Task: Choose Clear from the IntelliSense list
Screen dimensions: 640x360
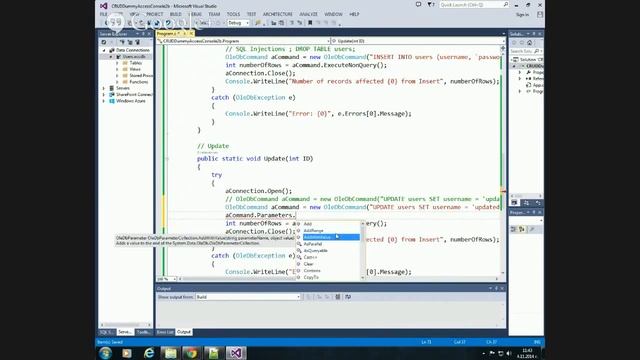Action: coord(309,264)
